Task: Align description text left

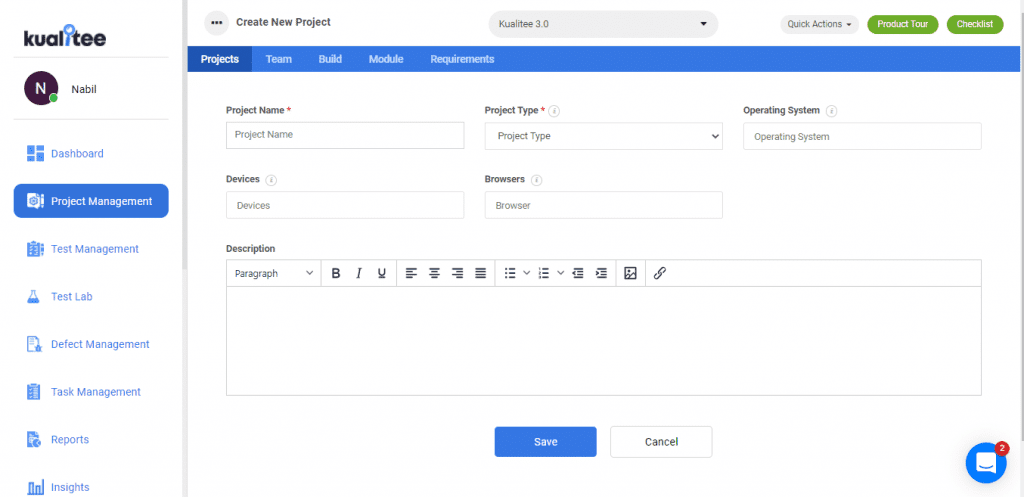Action: tap(411, 274)
